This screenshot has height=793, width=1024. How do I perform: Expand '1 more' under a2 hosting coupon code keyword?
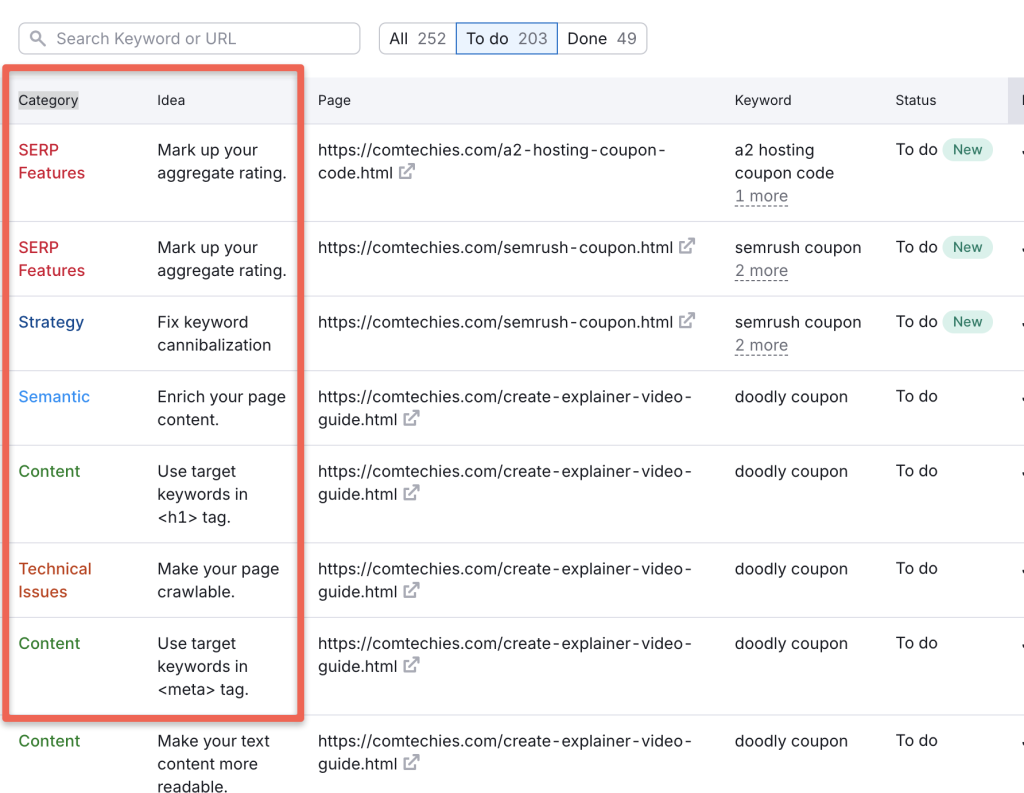pos(761,196)
